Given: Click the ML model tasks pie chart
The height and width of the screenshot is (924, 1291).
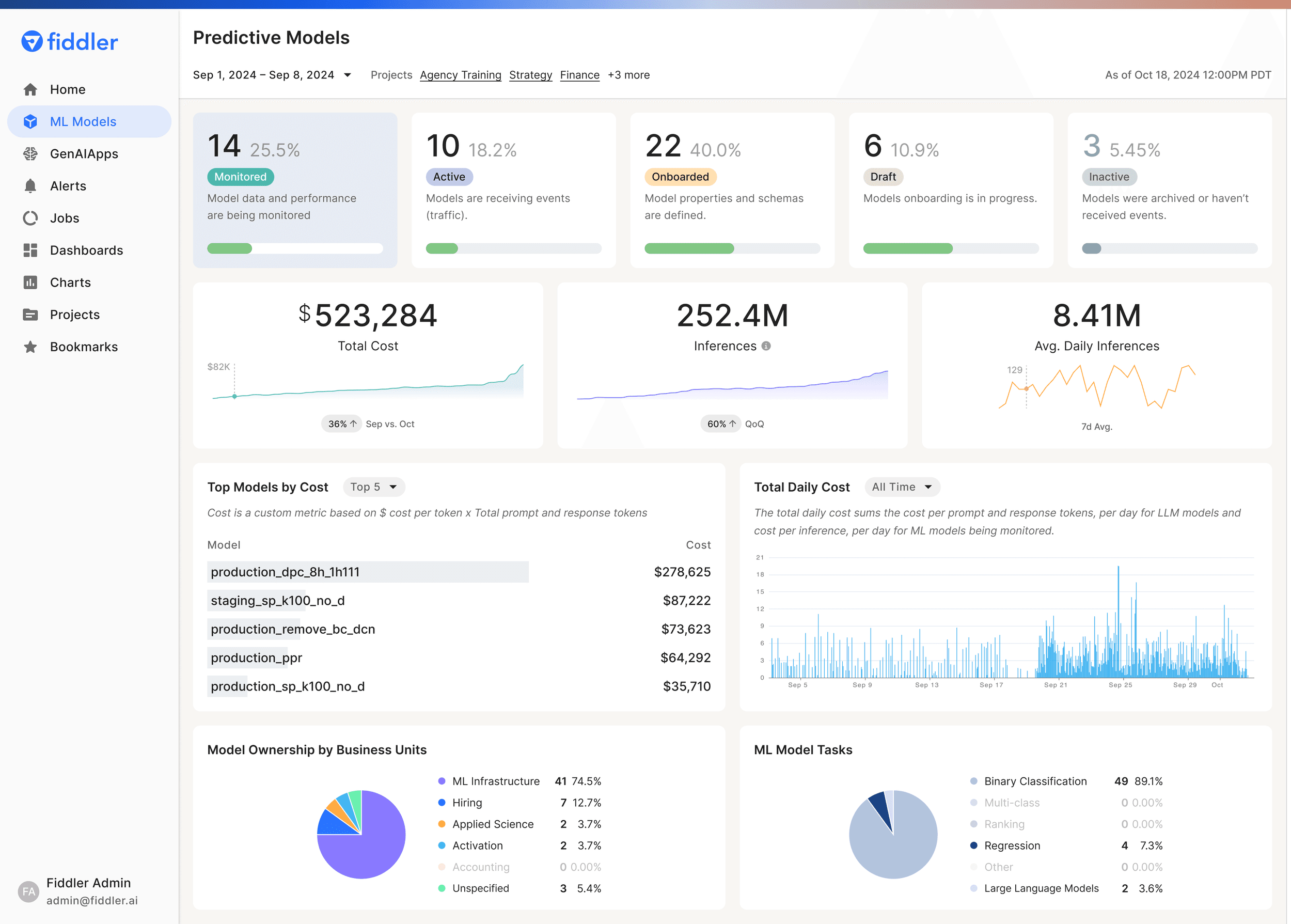Looking at the screenshot, I should pos(893,835).
